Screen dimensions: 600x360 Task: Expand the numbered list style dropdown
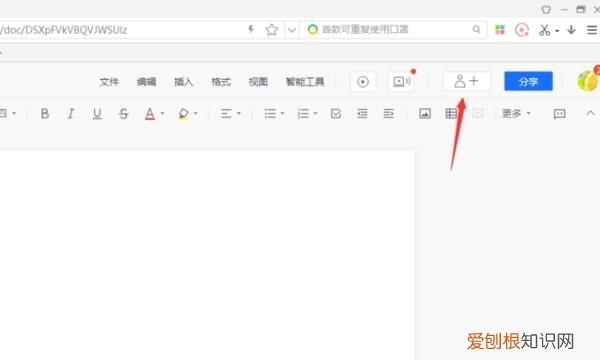click(x=316, y=114)
